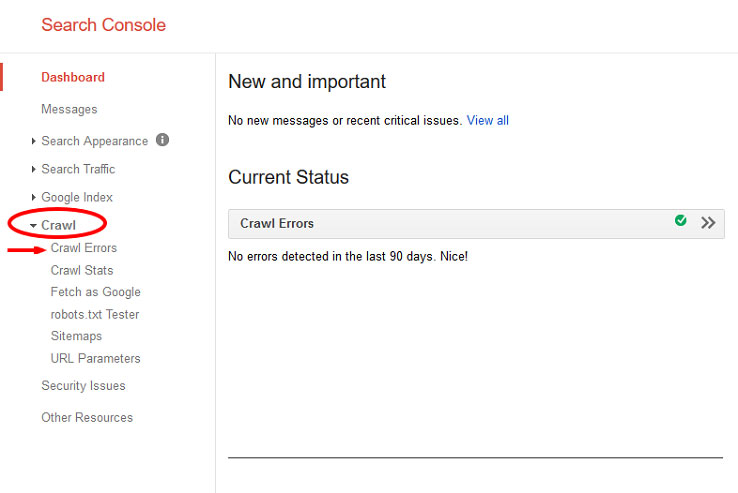738x493 pixels.
Task: Click the green checkmark status icon
Action: [x=680, y=220]
